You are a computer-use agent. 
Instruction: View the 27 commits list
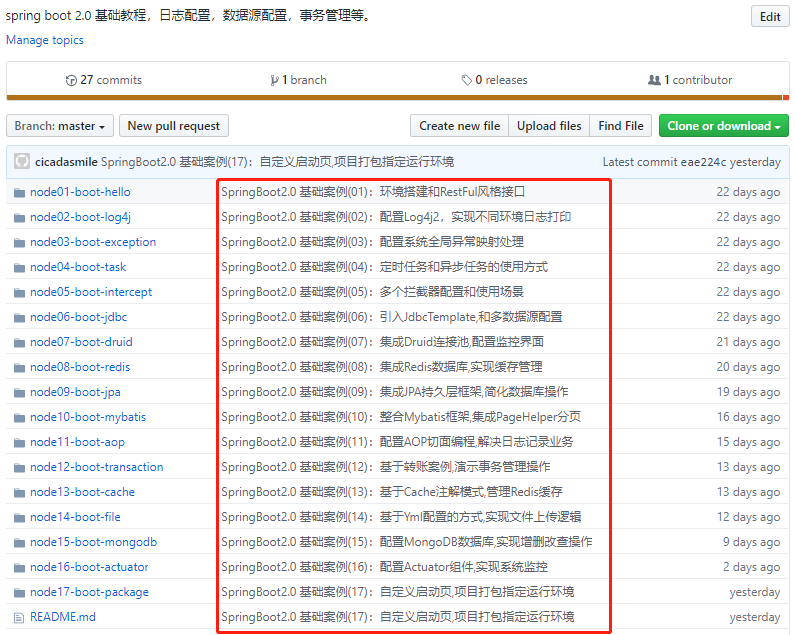point(104,80)
